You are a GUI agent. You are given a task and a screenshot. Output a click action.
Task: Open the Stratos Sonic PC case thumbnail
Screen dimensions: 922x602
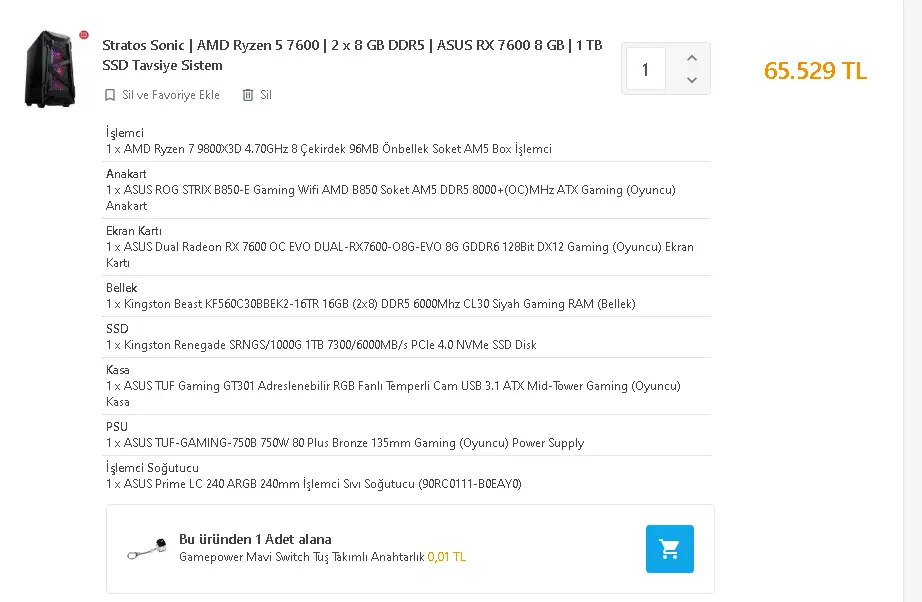50,69
